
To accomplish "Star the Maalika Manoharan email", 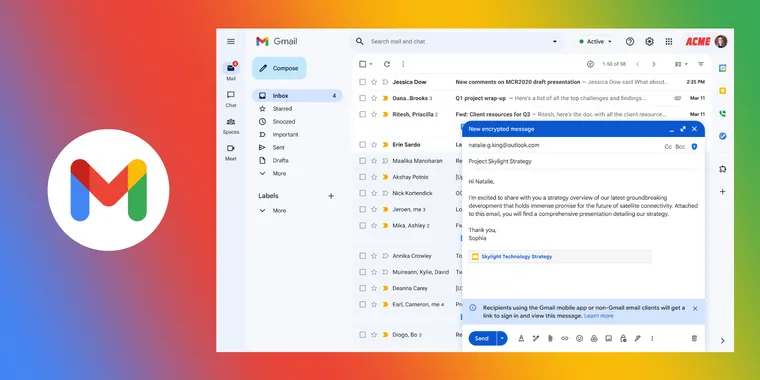I will 374,160.
